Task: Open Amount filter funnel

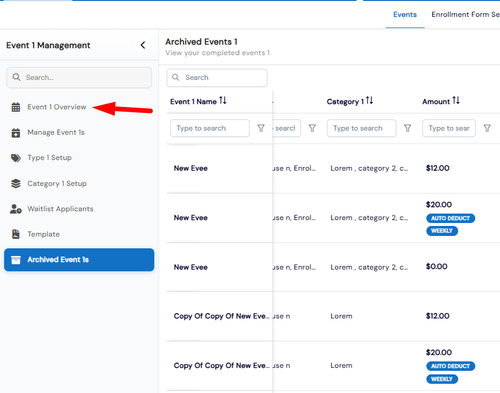Action: [487, 128]
